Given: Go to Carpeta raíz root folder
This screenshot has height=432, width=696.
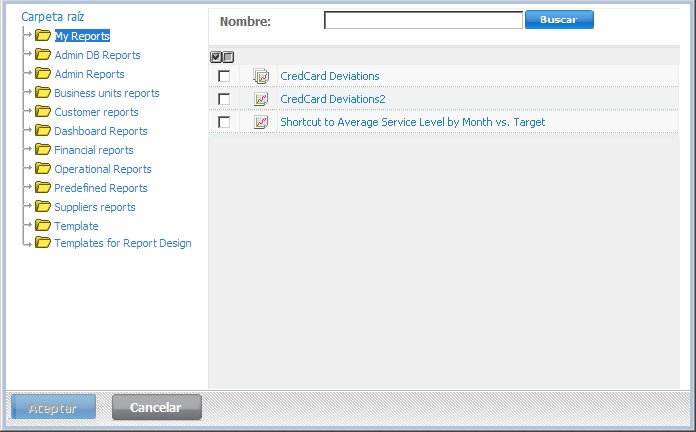Looking at the screenshot, I should point(52,17).
